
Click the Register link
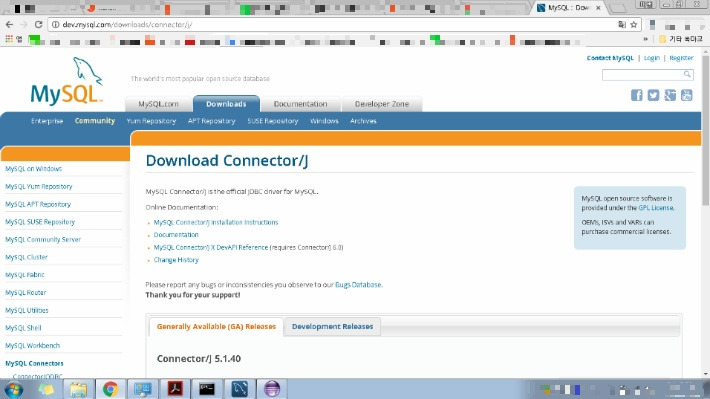[681, 58]
